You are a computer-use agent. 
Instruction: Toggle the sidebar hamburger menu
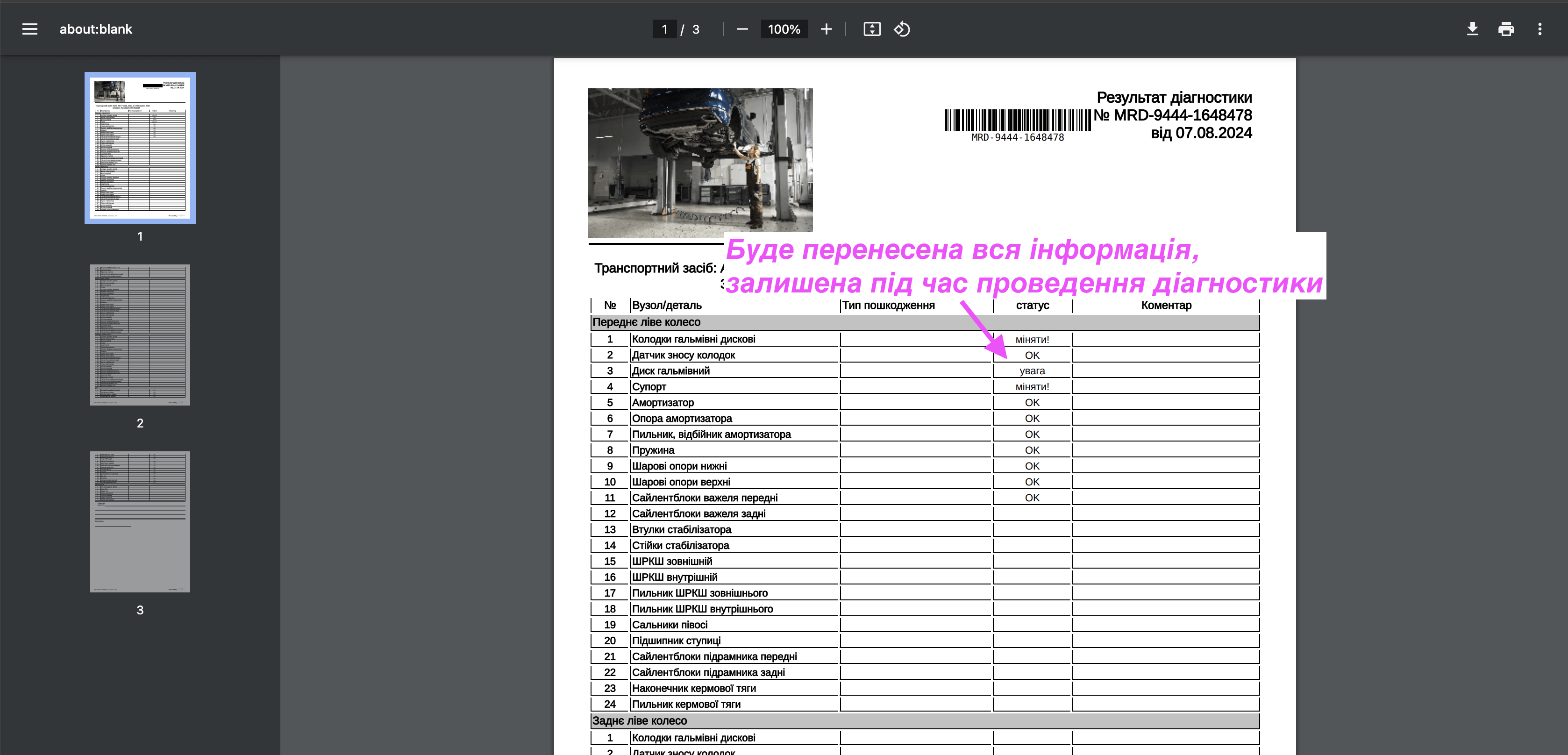tap(29, 29)
